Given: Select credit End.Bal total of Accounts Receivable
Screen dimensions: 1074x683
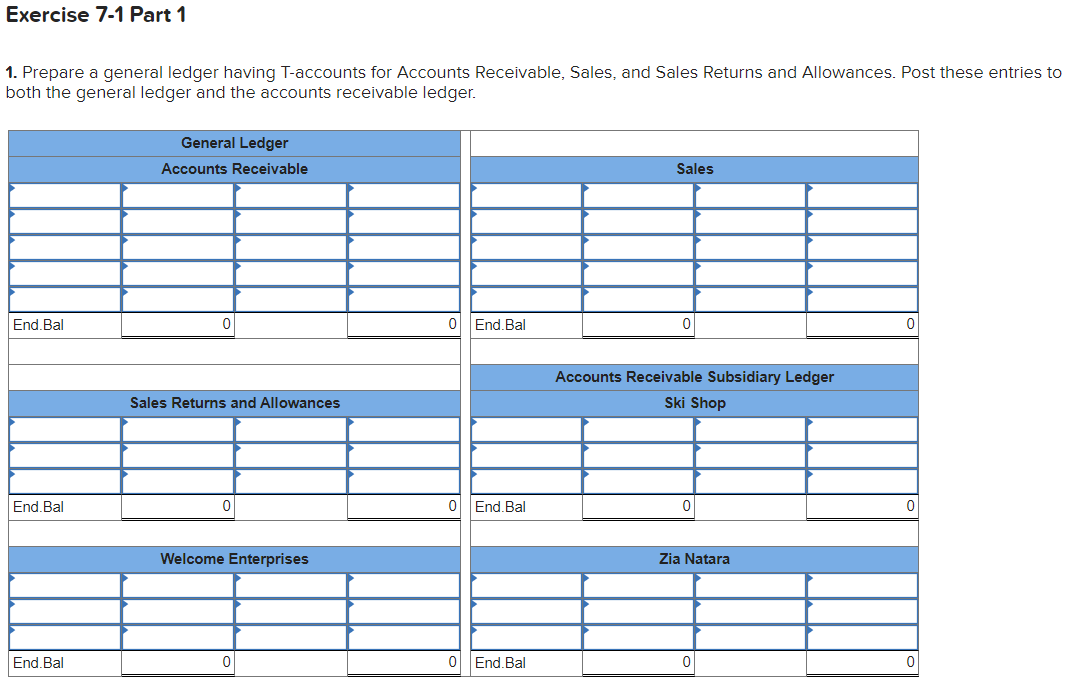Looking at the screenshot, I should coord(403,325).
